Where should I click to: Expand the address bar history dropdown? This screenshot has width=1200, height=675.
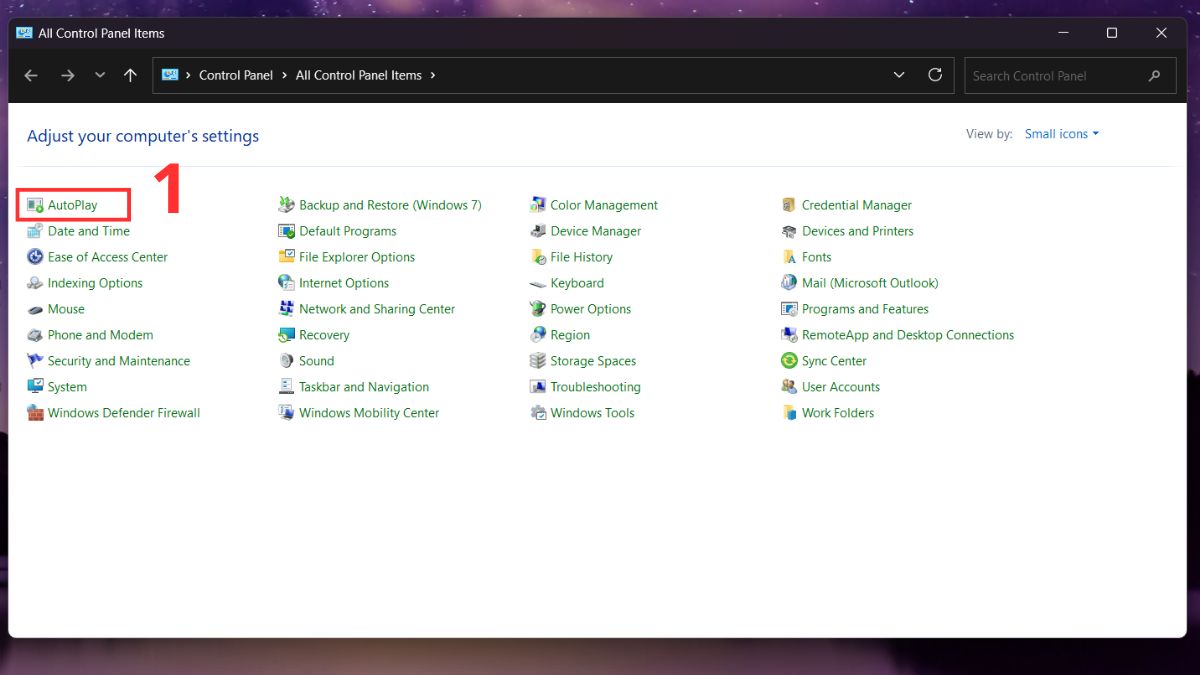pos(899,75)
